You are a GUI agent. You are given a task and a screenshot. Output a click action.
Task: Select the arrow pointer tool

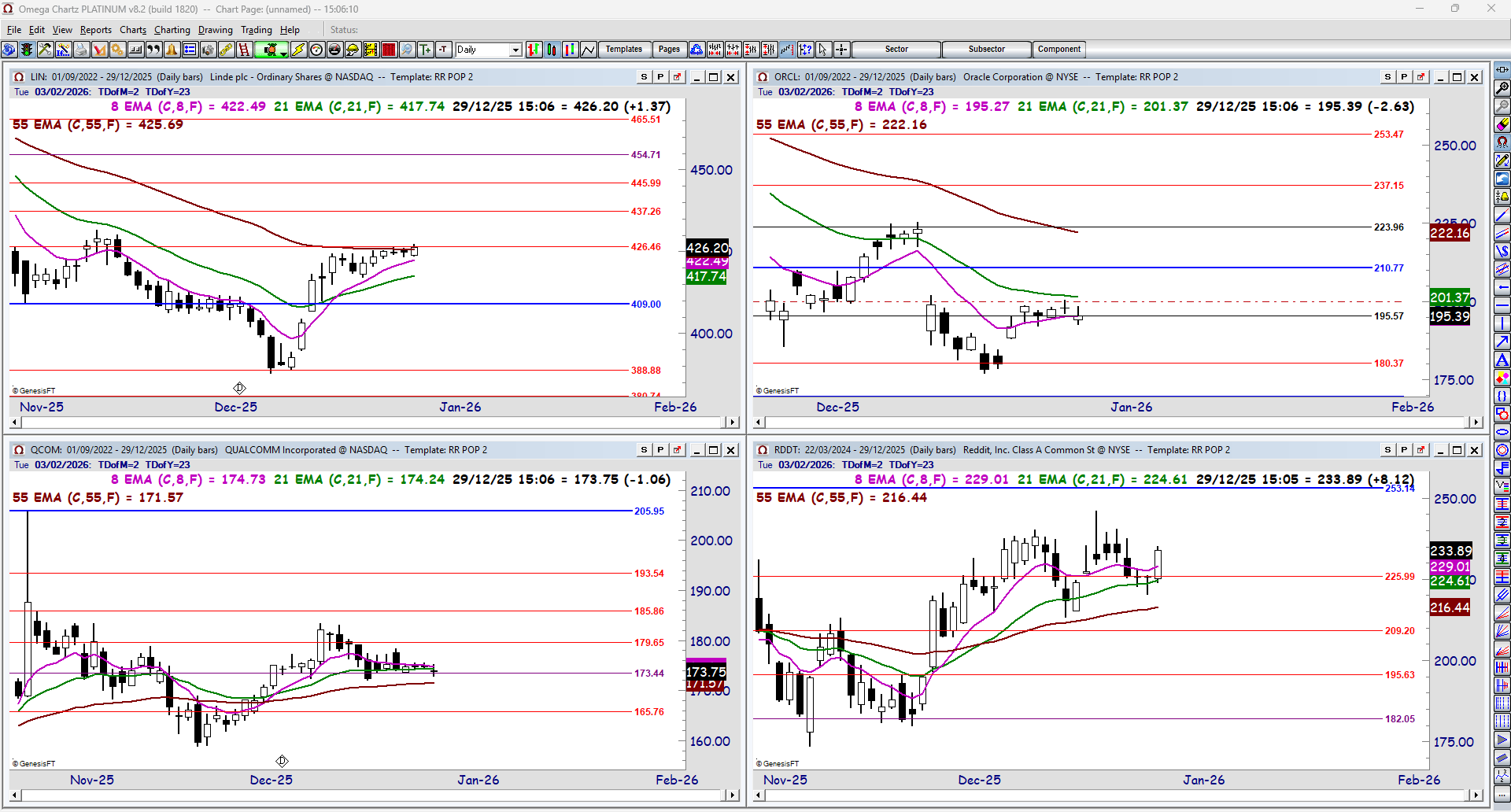(x=823, y=50)
